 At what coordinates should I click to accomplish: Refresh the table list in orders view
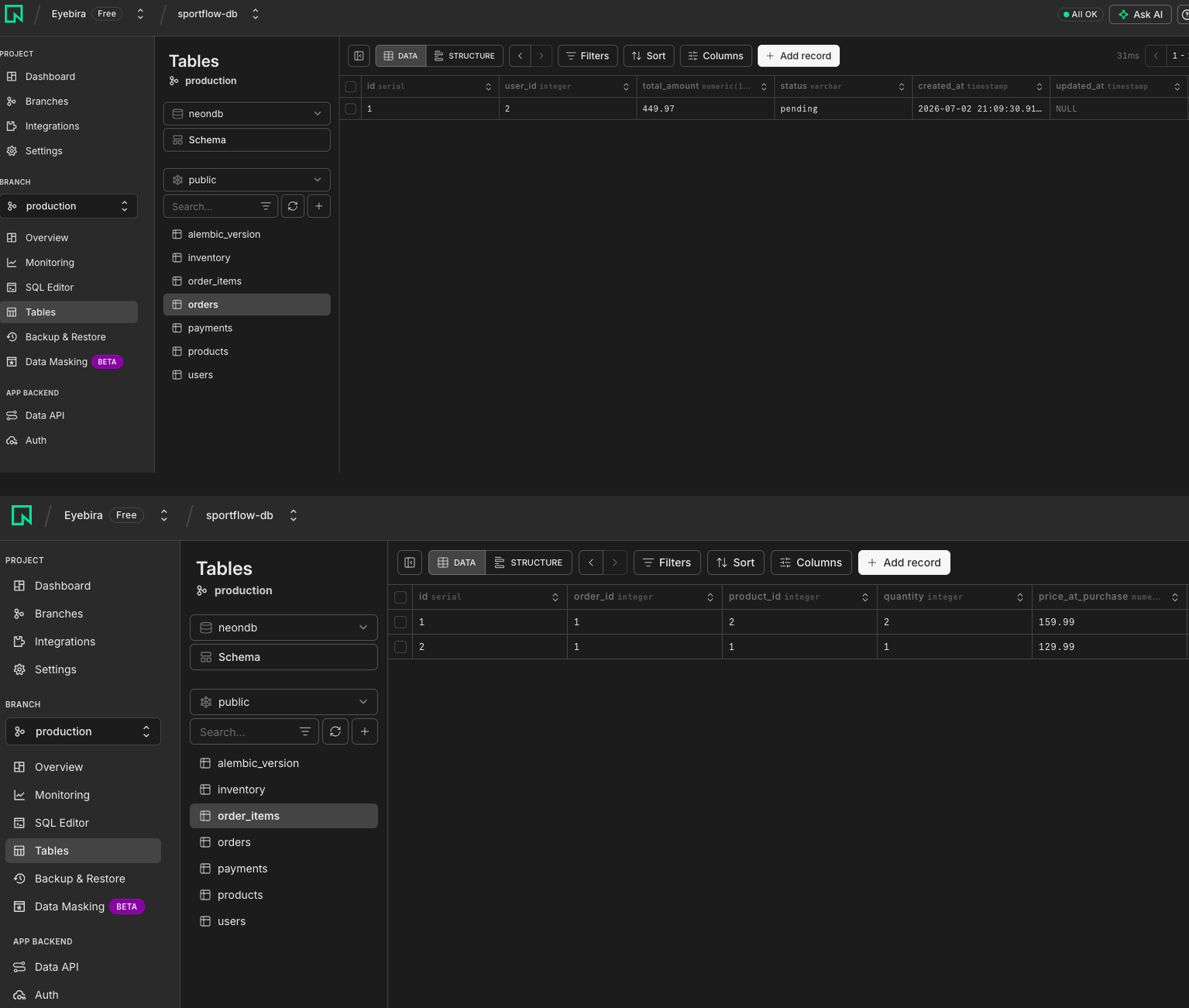point(293,206)
